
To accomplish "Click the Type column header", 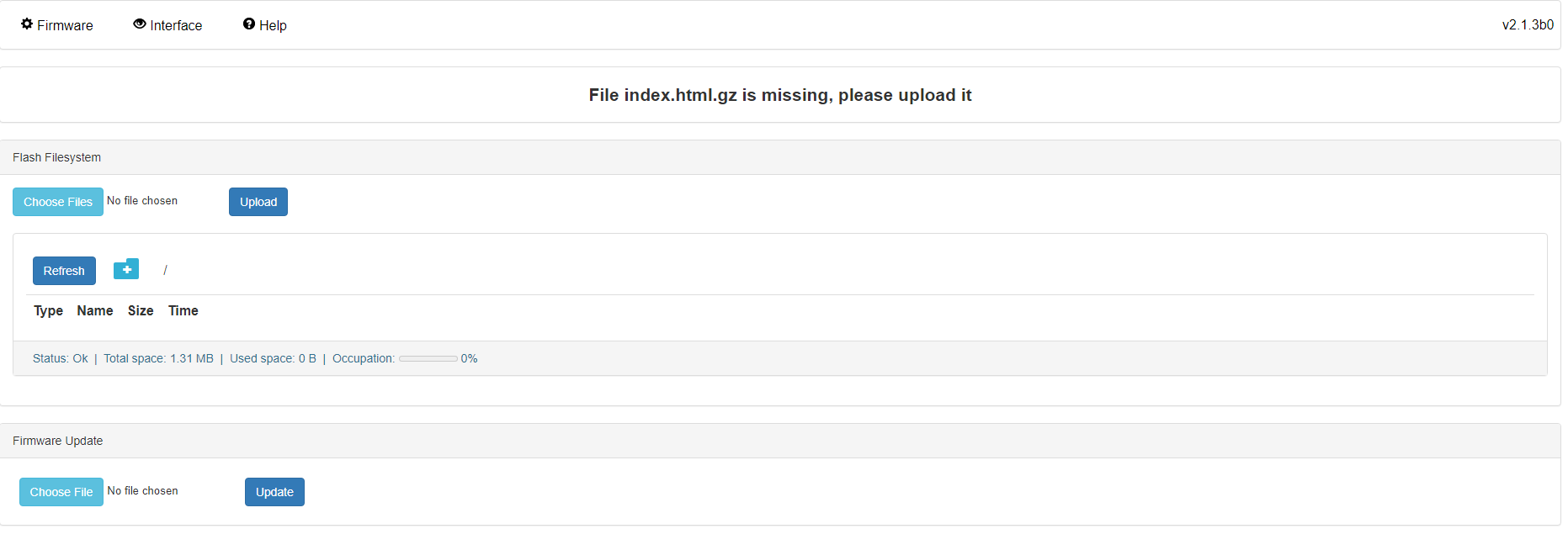I will click(48, 311).
